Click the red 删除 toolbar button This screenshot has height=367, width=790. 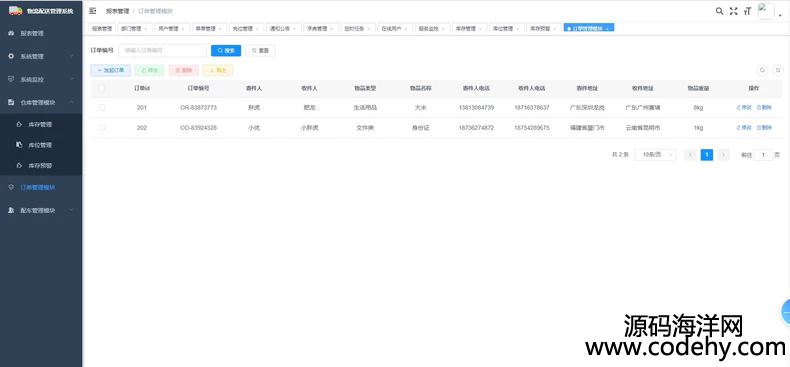(x=184, y=71)
